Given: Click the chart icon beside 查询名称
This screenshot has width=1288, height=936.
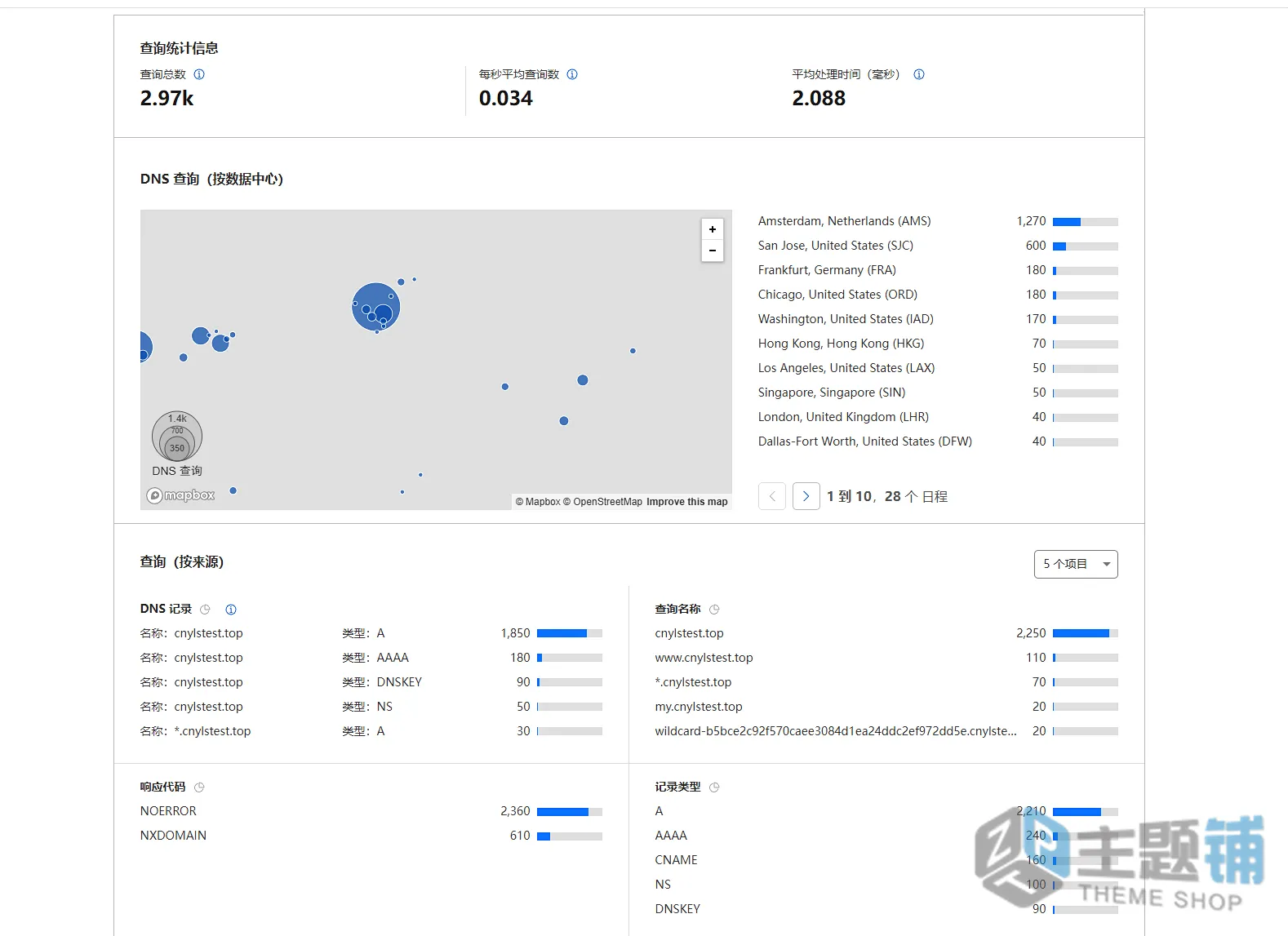Looking at the screenshot, I should pyautogui.click(x=714, y=610).
